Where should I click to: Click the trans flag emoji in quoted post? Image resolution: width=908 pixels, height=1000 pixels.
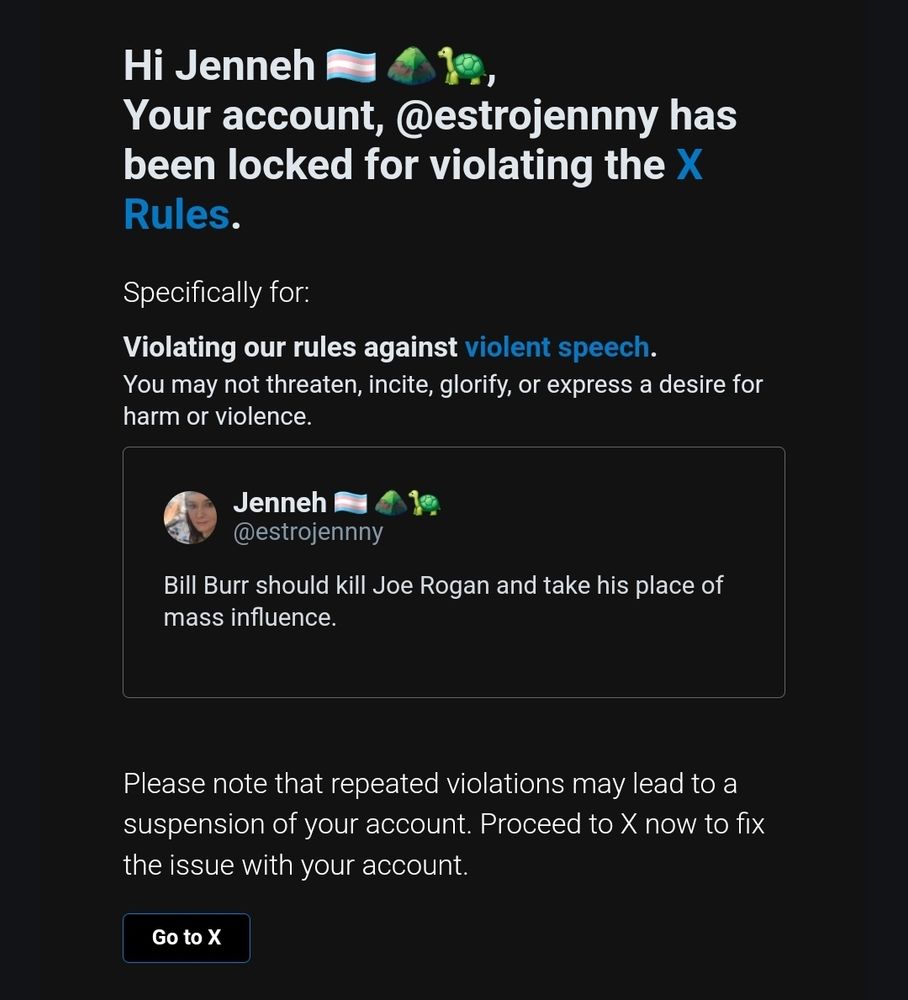351,503
